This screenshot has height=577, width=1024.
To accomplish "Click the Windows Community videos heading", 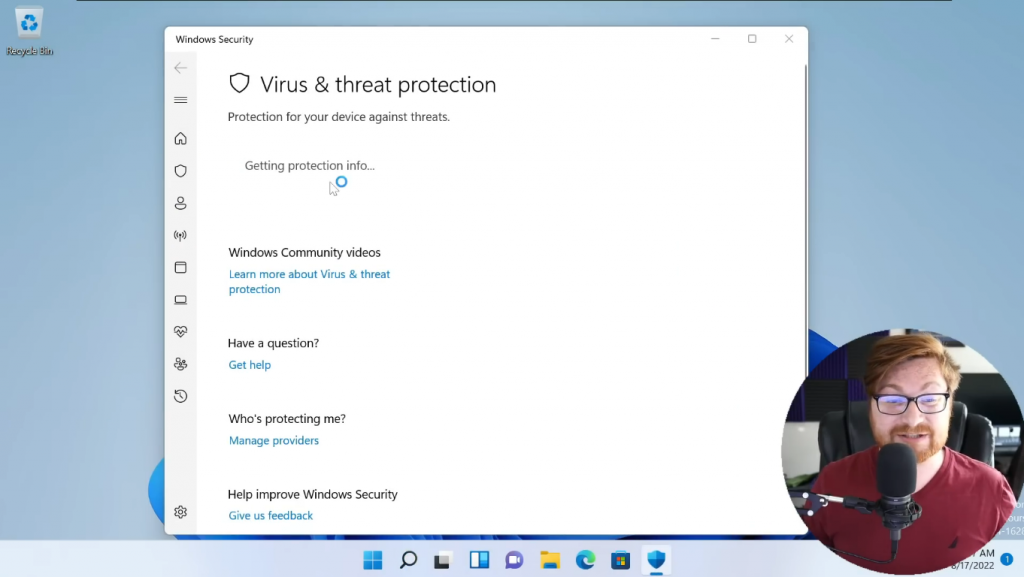I will point(304,253).
